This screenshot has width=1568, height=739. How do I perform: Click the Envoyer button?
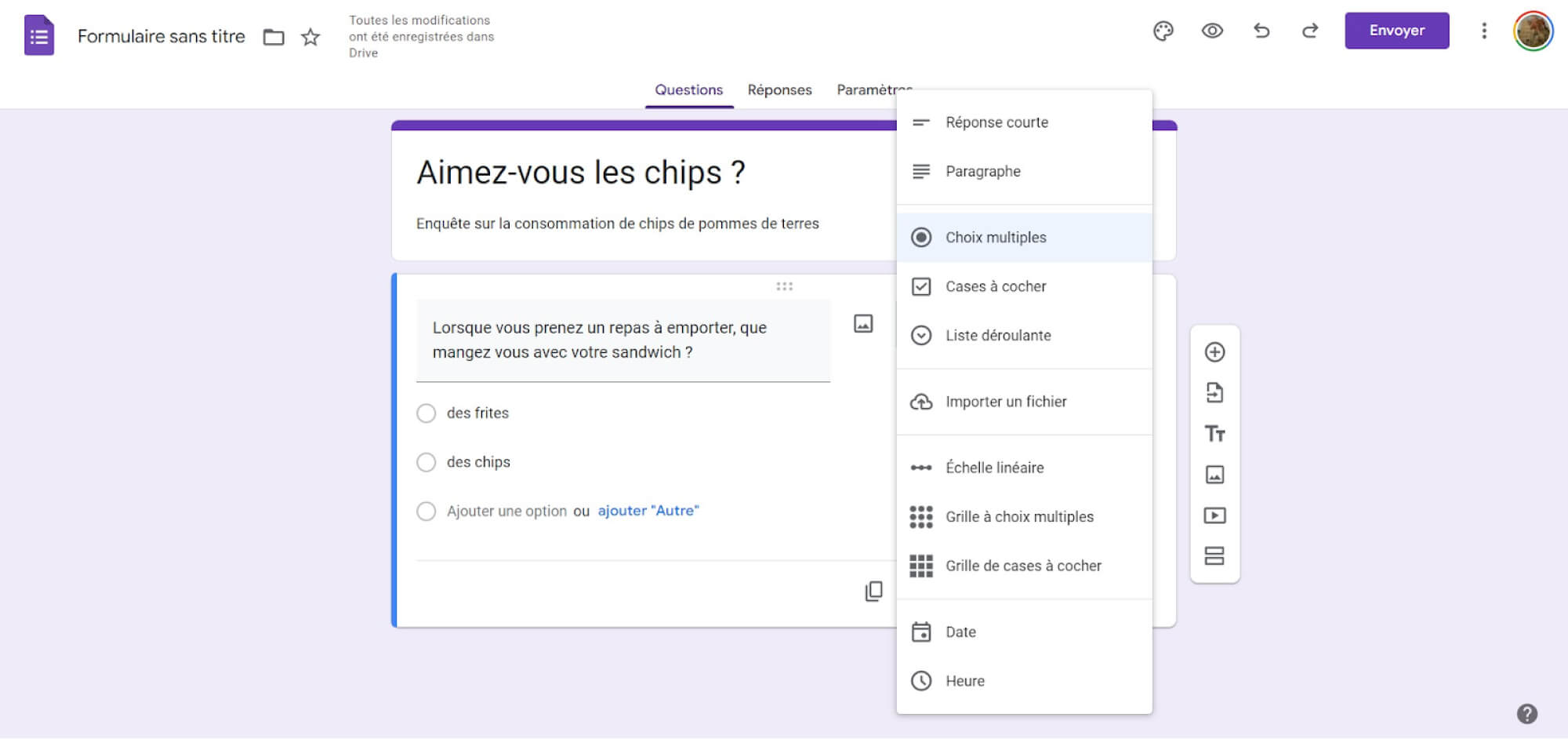point(1396,31)
